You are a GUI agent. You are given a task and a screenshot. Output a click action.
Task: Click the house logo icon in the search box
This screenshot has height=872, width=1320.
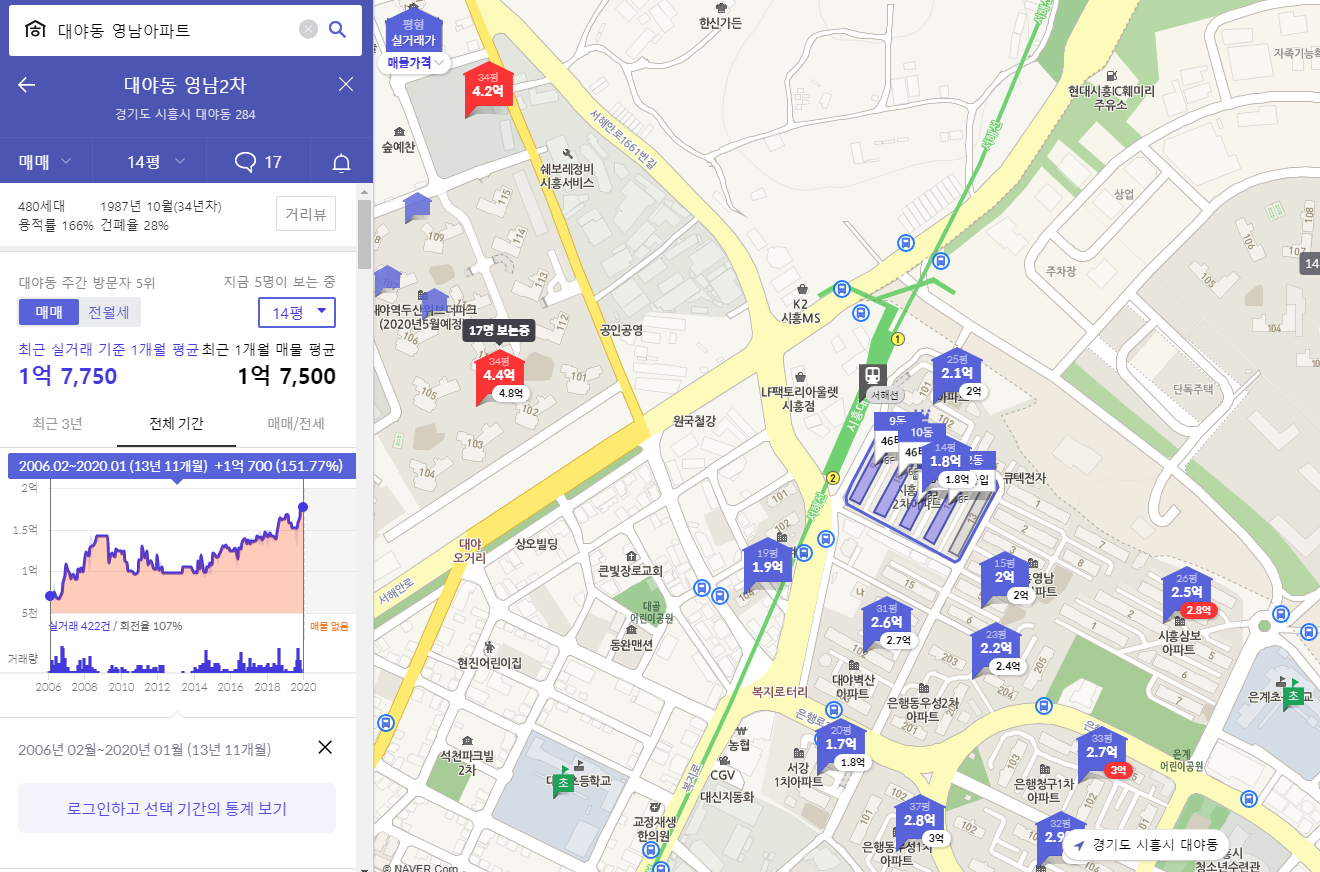tap(35, 30)
